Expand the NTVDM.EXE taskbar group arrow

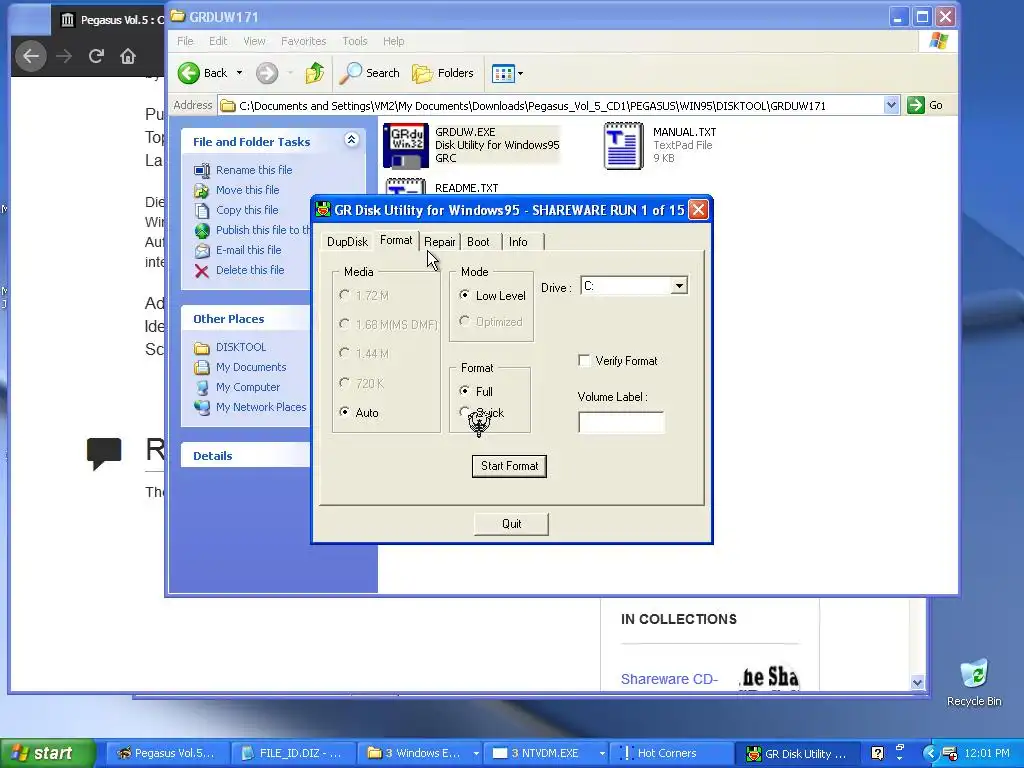602,753
